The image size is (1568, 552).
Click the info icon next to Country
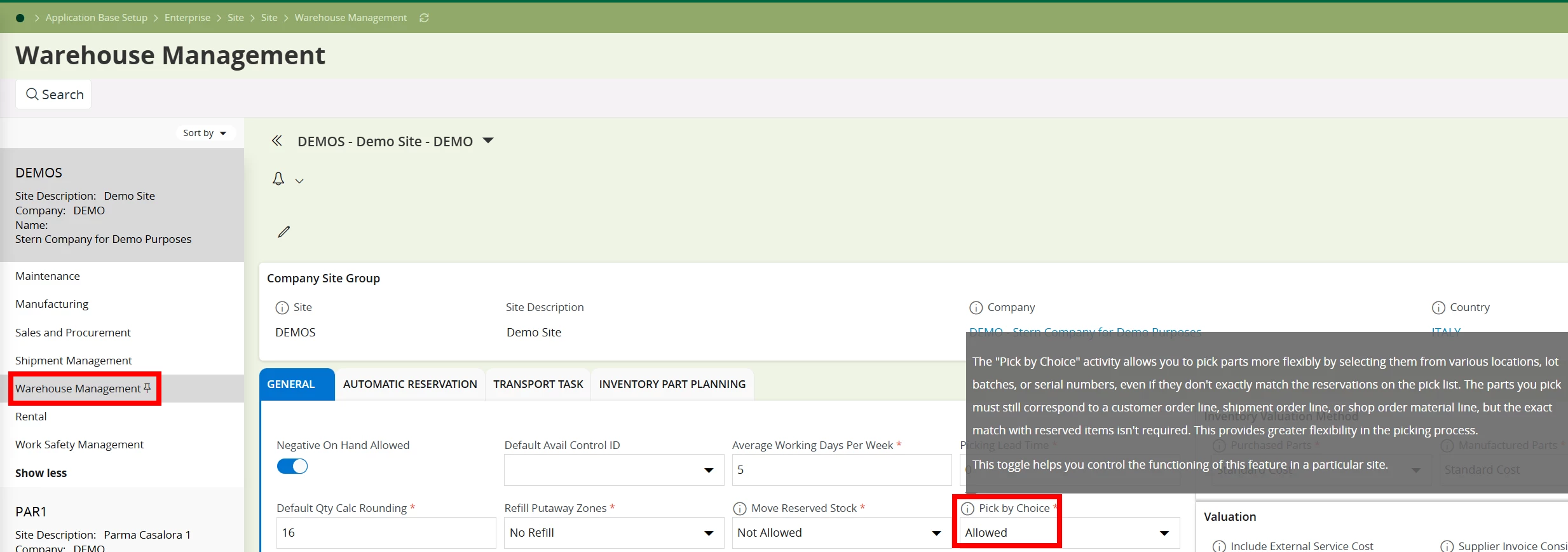[x=1438, y=308]
